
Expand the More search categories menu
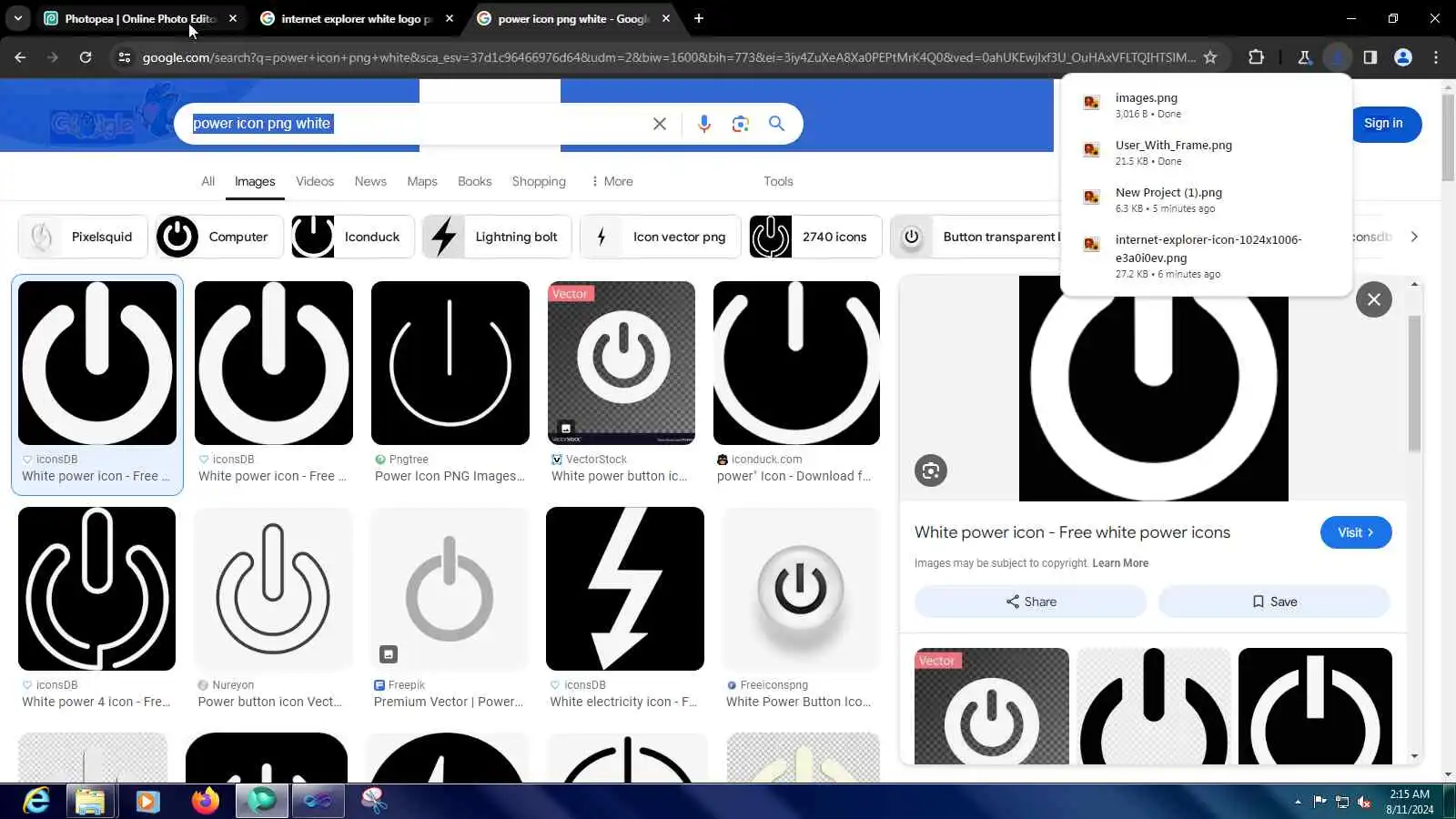coord(612,181)
